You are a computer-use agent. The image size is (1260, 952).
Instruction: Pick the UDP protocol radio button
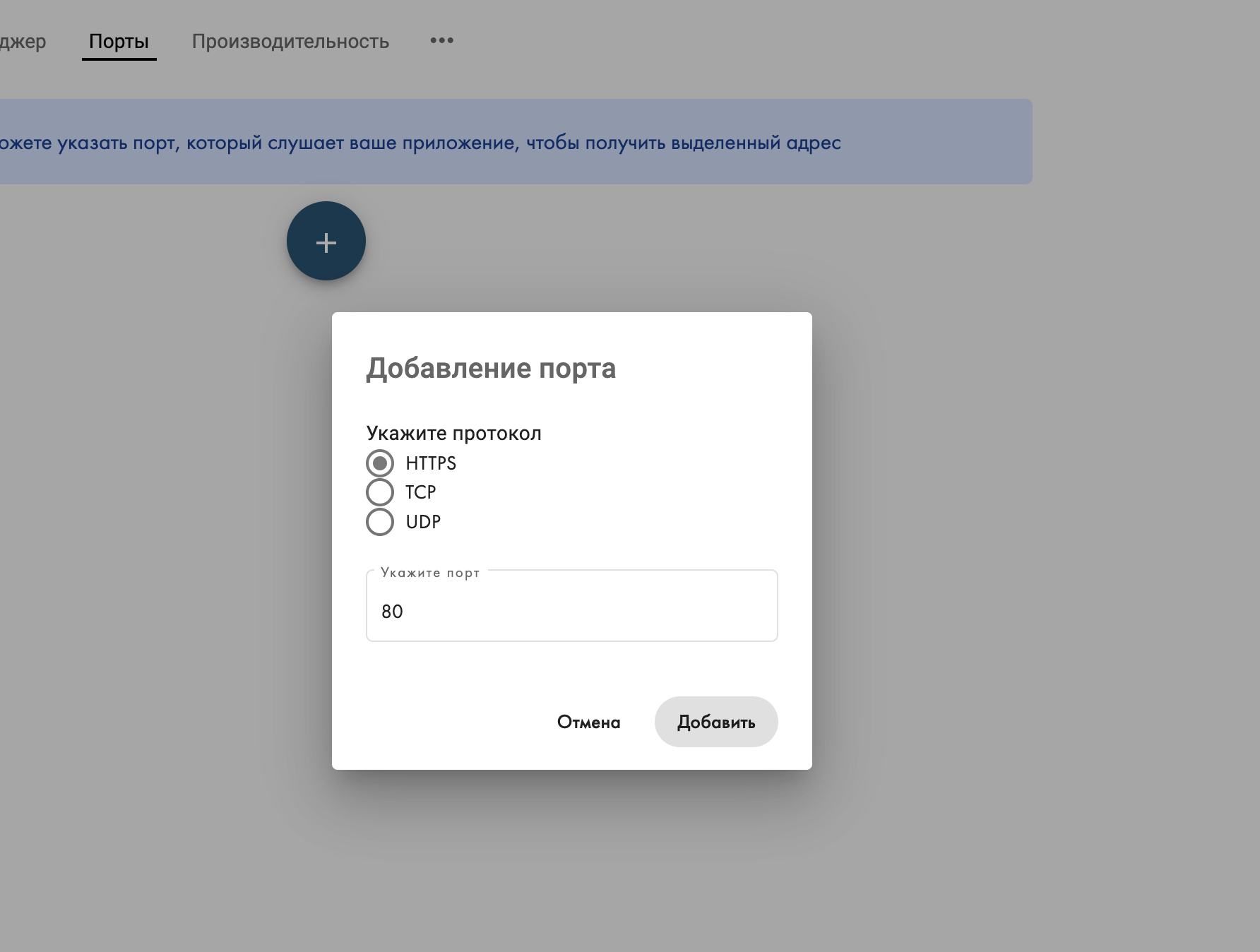point(380,522)
